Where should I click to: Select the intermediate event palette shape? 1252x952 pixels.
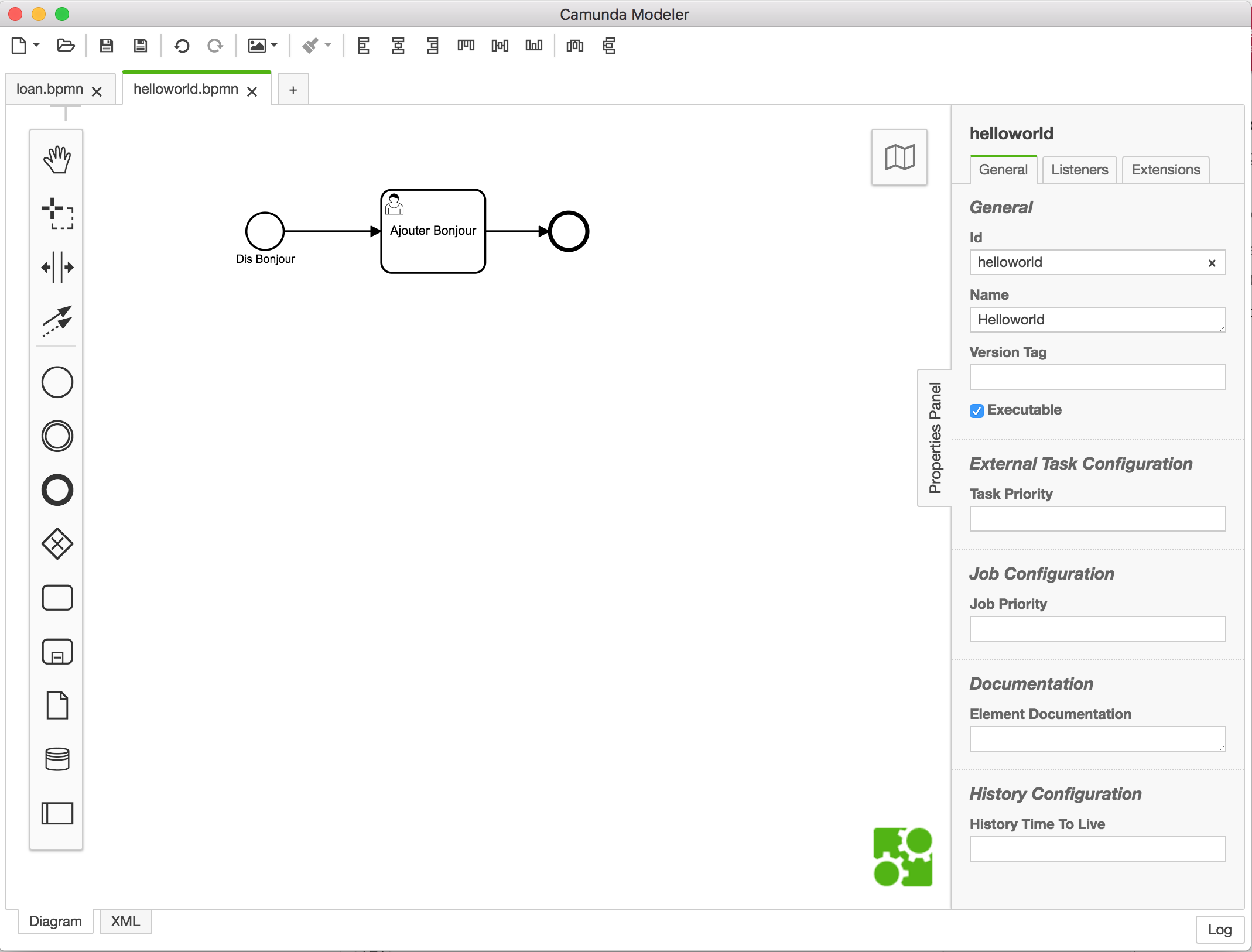57,436
